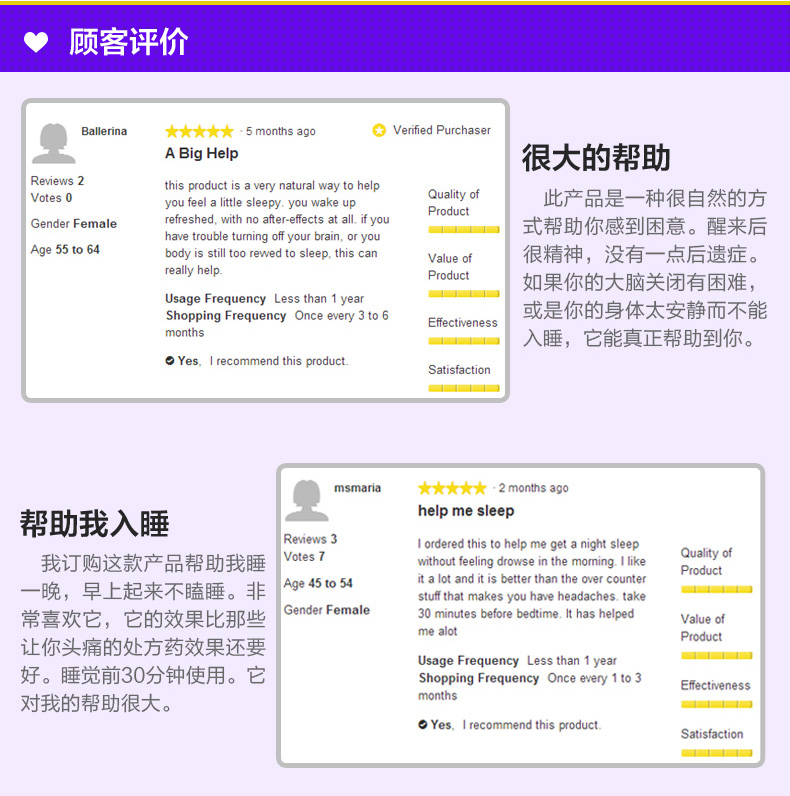Click Ballerina's gray avatar silhouette
This screenshot has height=796, width=790.
click(53, 144)
